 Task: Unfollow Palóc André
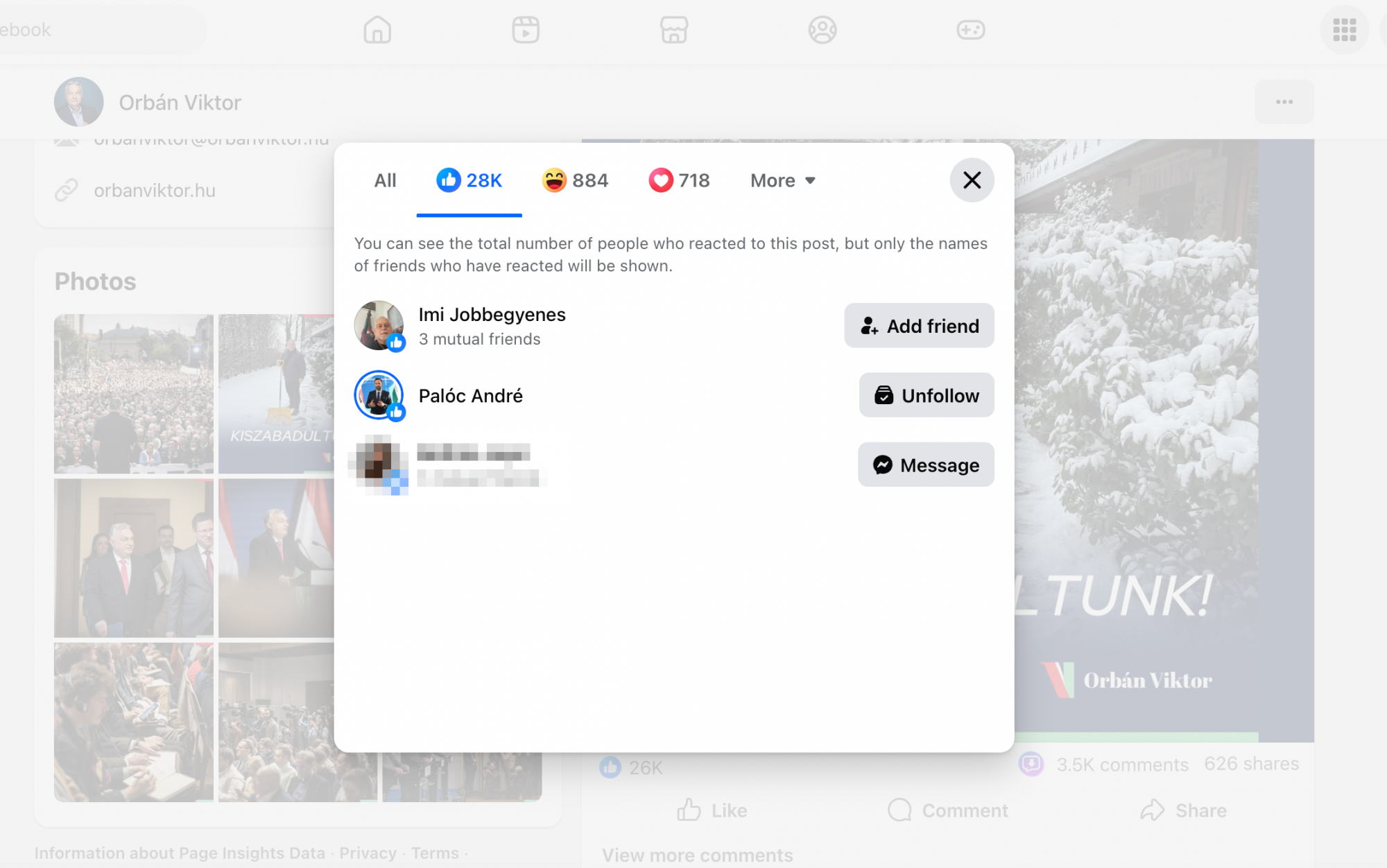(926, 395)
